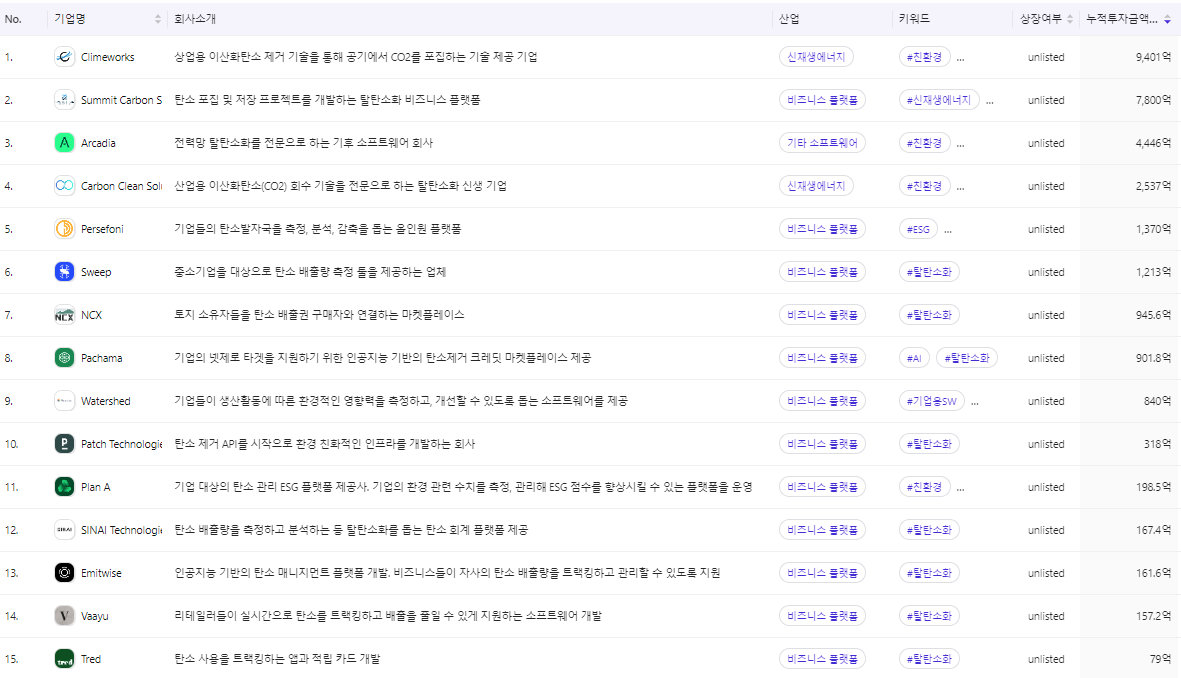Click the 키워드 column header
Viewport: 1181px width, 678px height.
[x=914, y=19]
